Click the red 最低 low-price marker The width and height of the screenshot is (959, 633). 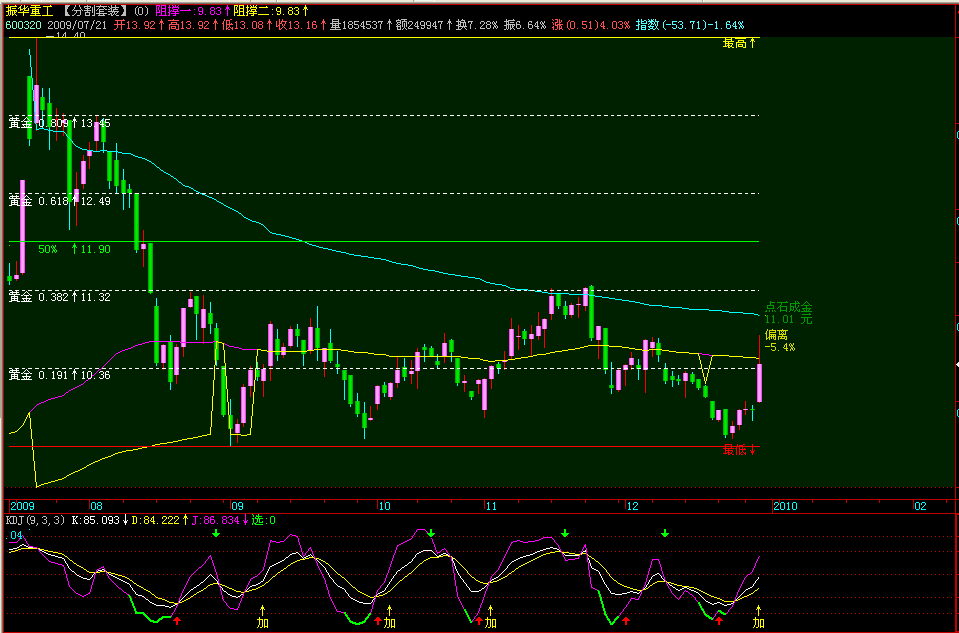coord(740,450)
